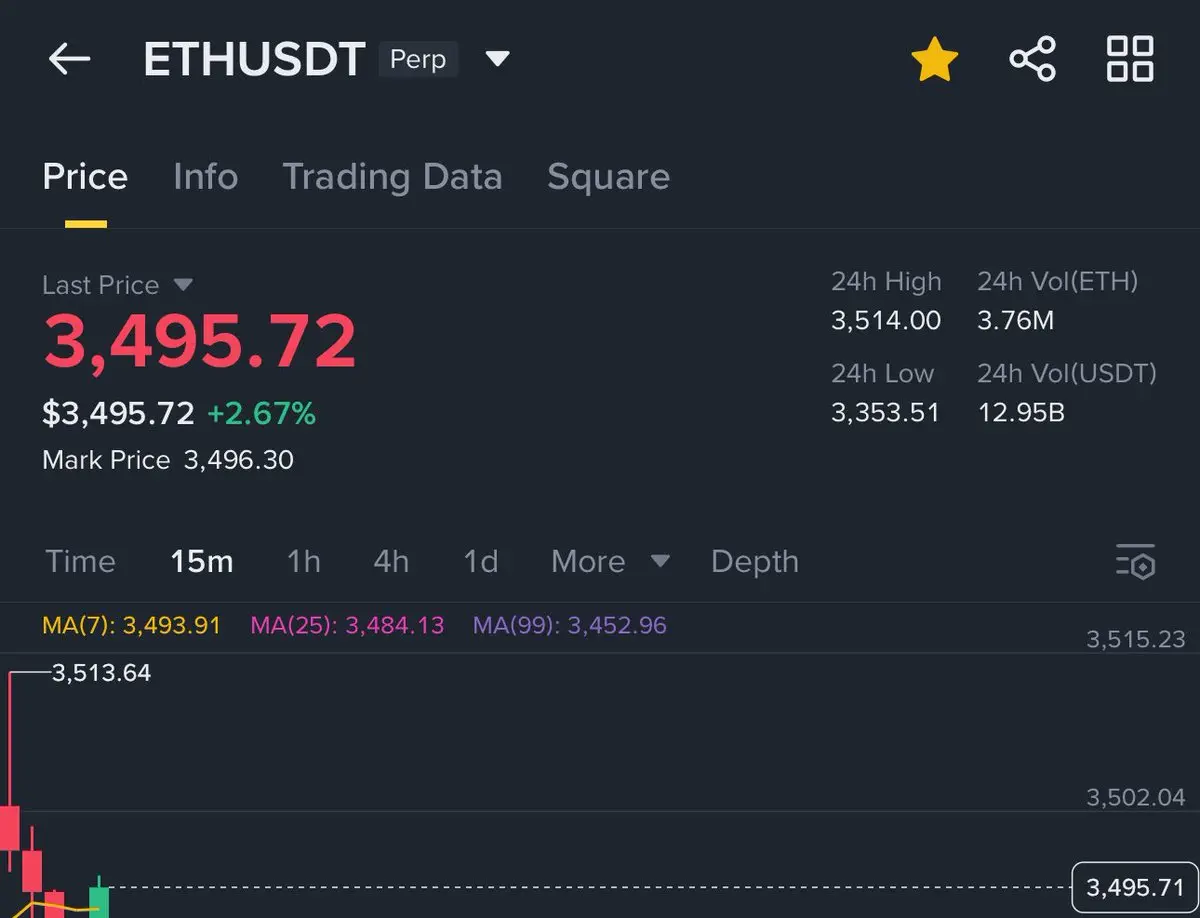Open chart settings icon beside Depth
Image resolution: width=1200 pixels, height=918 pixels.
coord(1135,562)
